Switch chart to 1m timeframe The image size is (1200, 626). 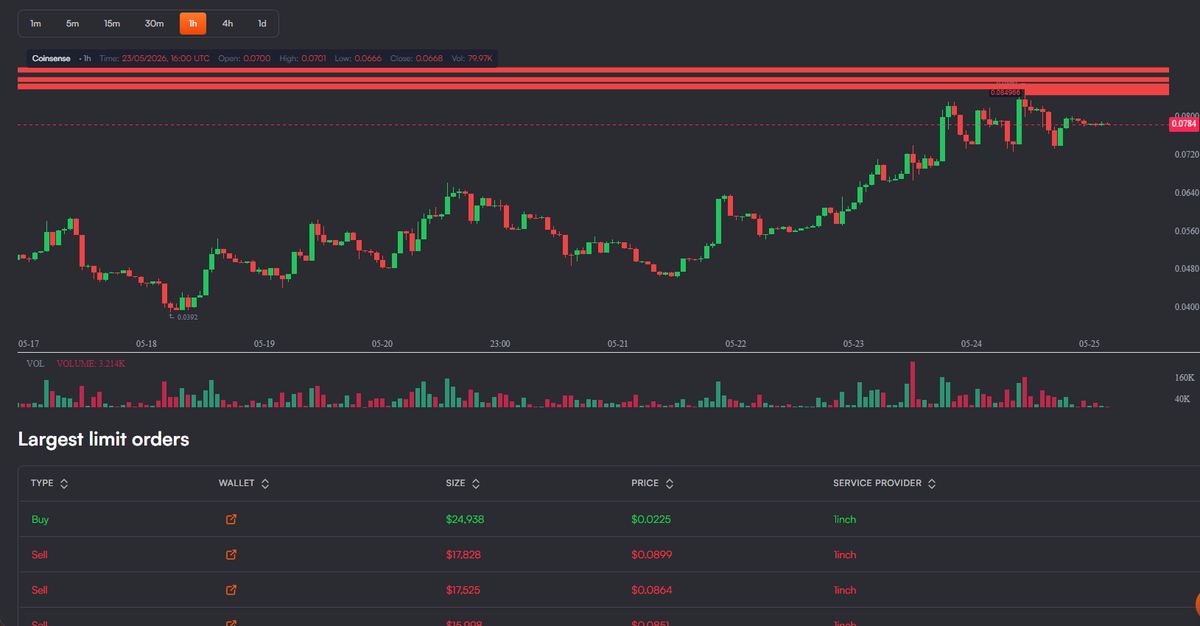click(x=36, y=23)
